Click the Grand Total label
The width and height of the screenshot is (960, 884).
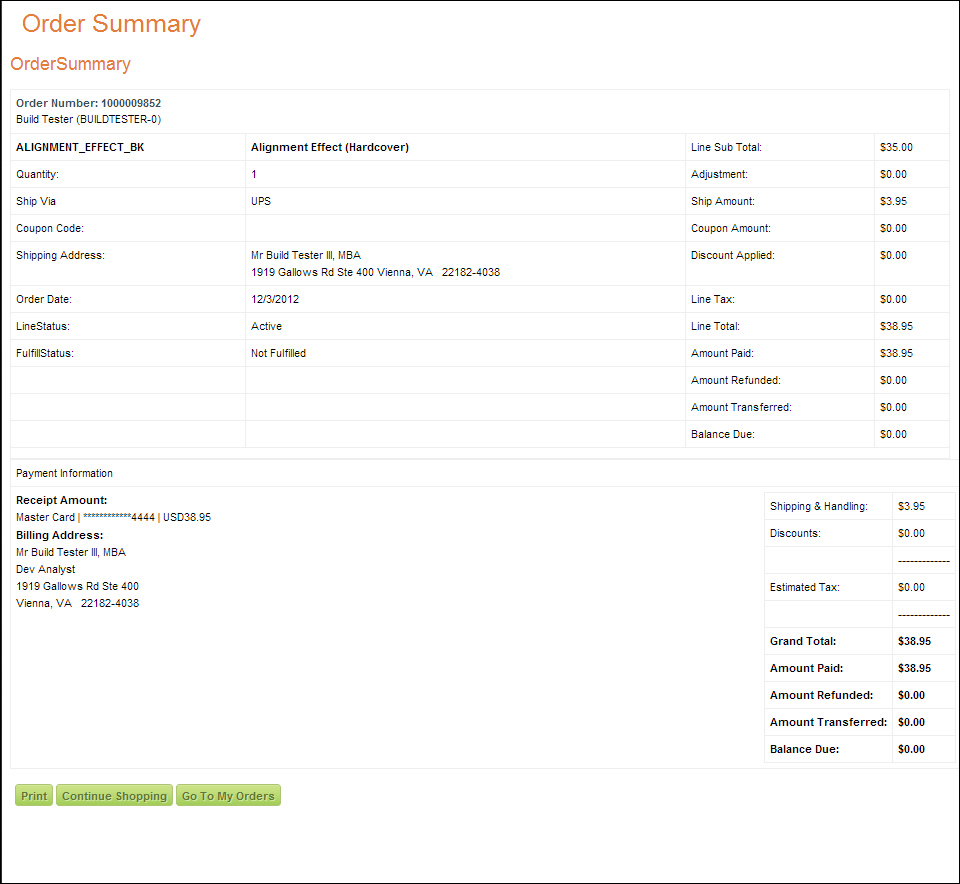click(x=803, y=641)
